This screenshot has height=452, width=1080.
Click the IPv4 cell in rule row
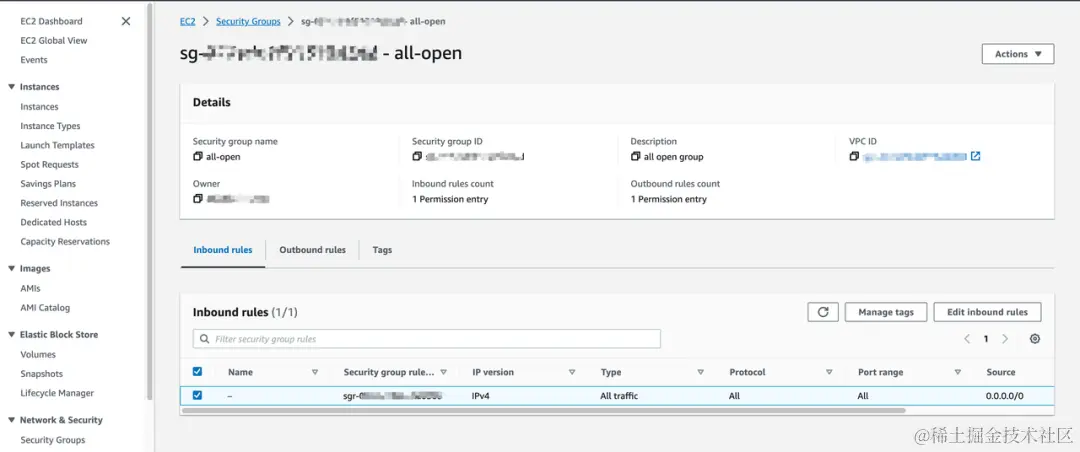pyautogui.click(x=481, y=396)
